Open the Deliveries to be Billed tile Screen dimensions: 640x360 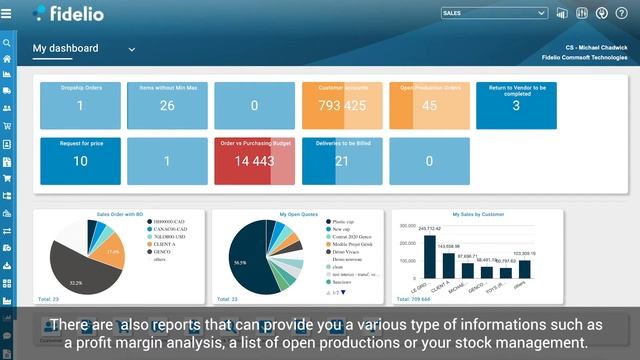[342, 161]
